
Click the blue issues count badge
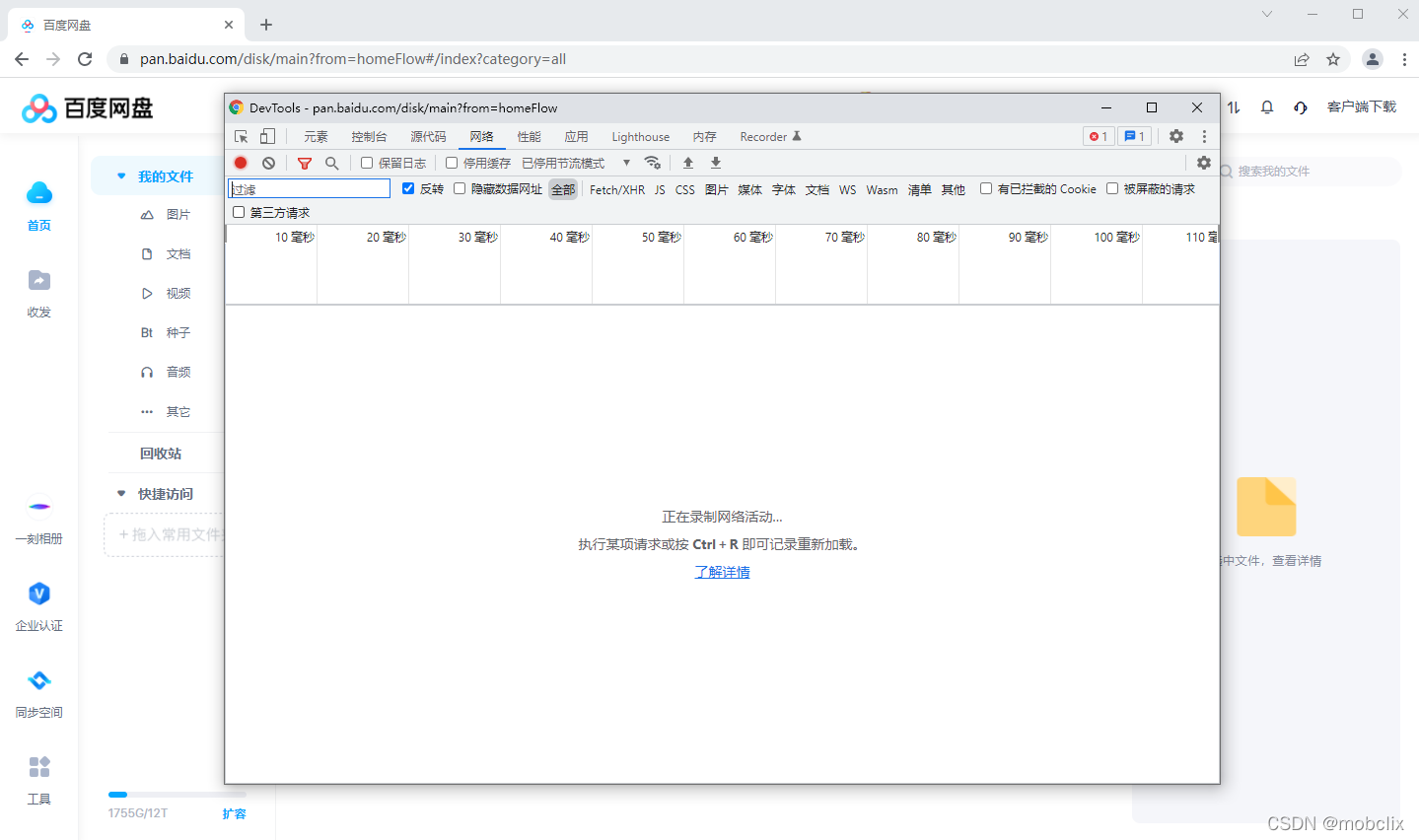(1134, 136)
